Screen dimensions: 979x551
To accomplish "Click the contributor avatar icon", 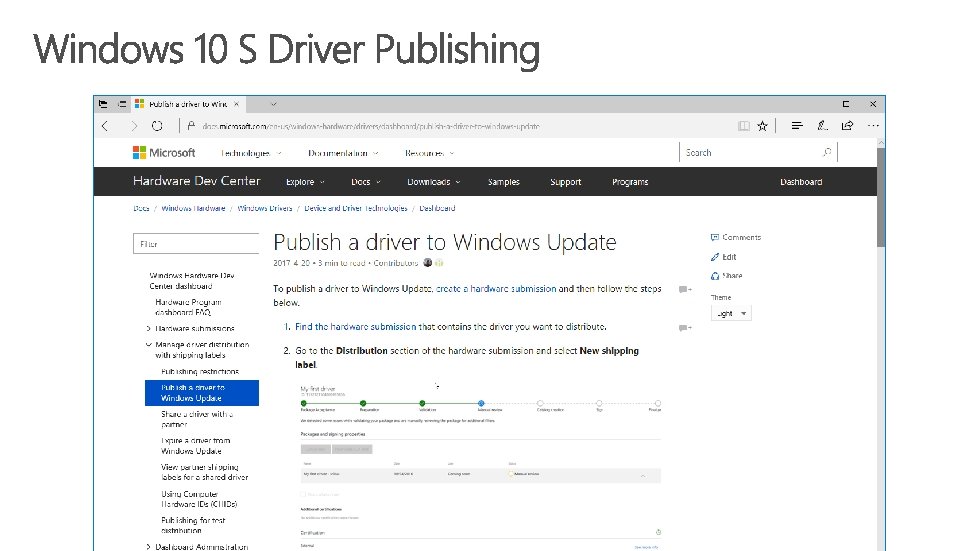I will tap(428, 263).
